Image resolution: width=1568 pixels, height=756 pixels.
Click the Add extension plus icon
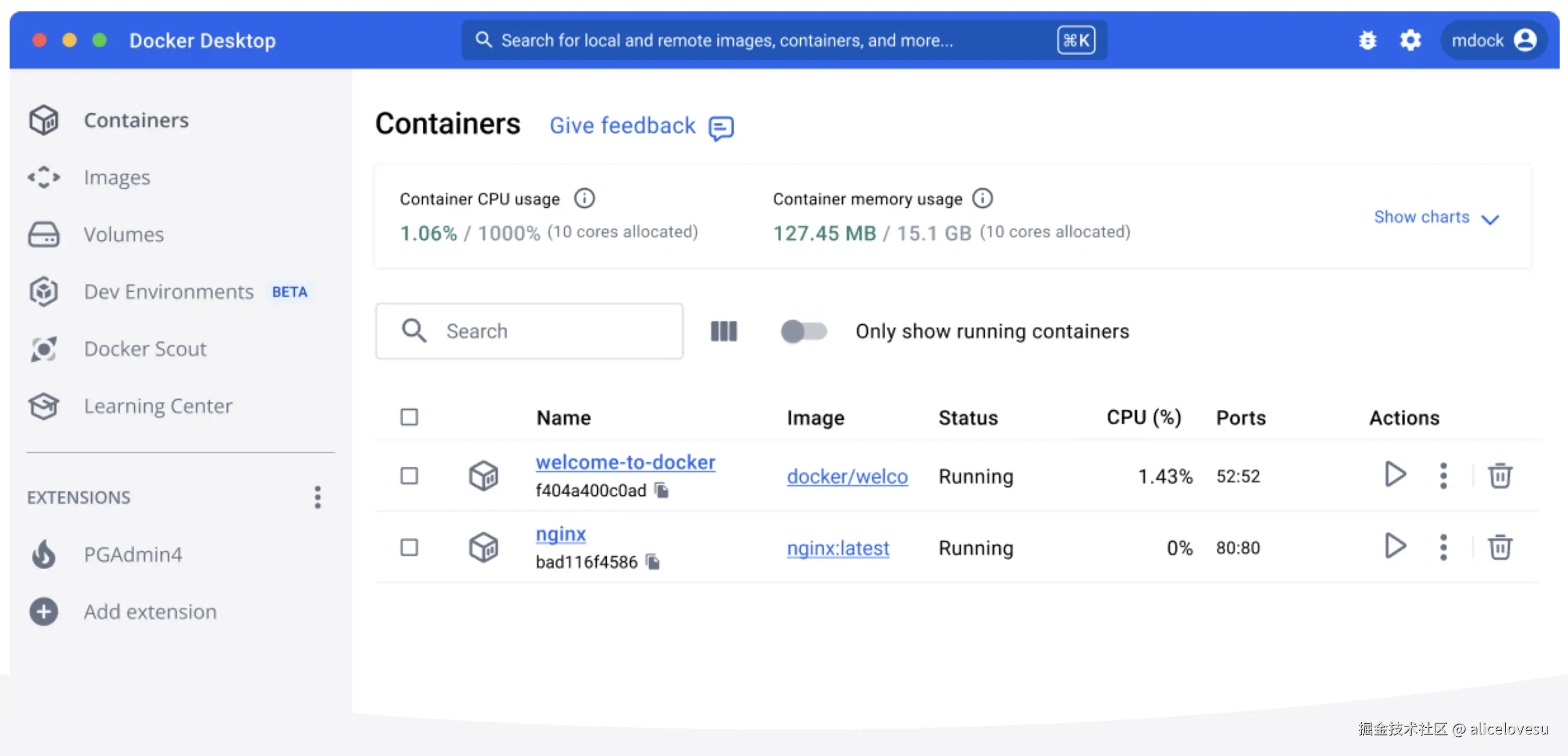click(44, 612)
